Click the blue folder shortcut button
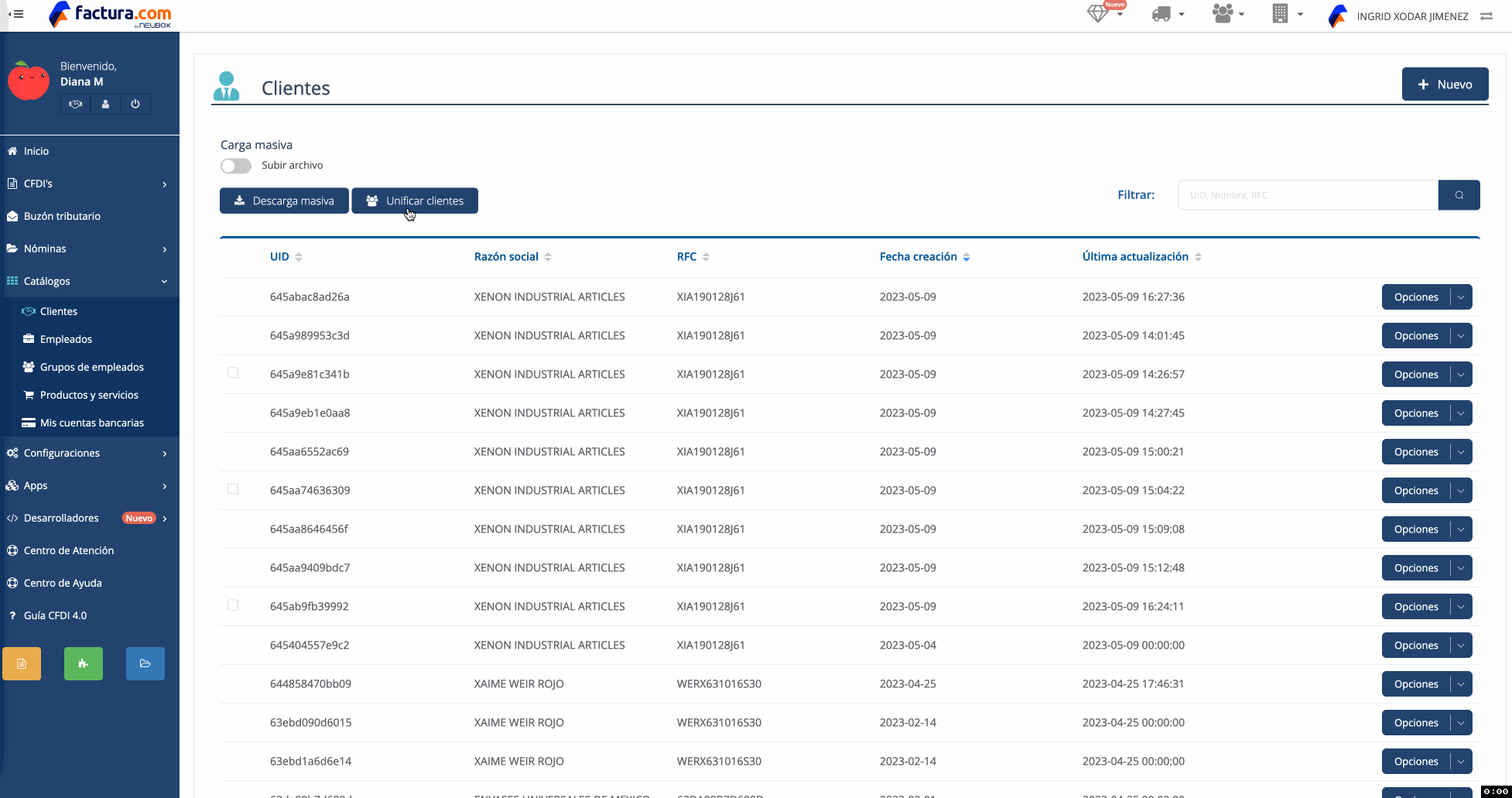Screen dimensions: 1512x798 (x=145, y=663)
